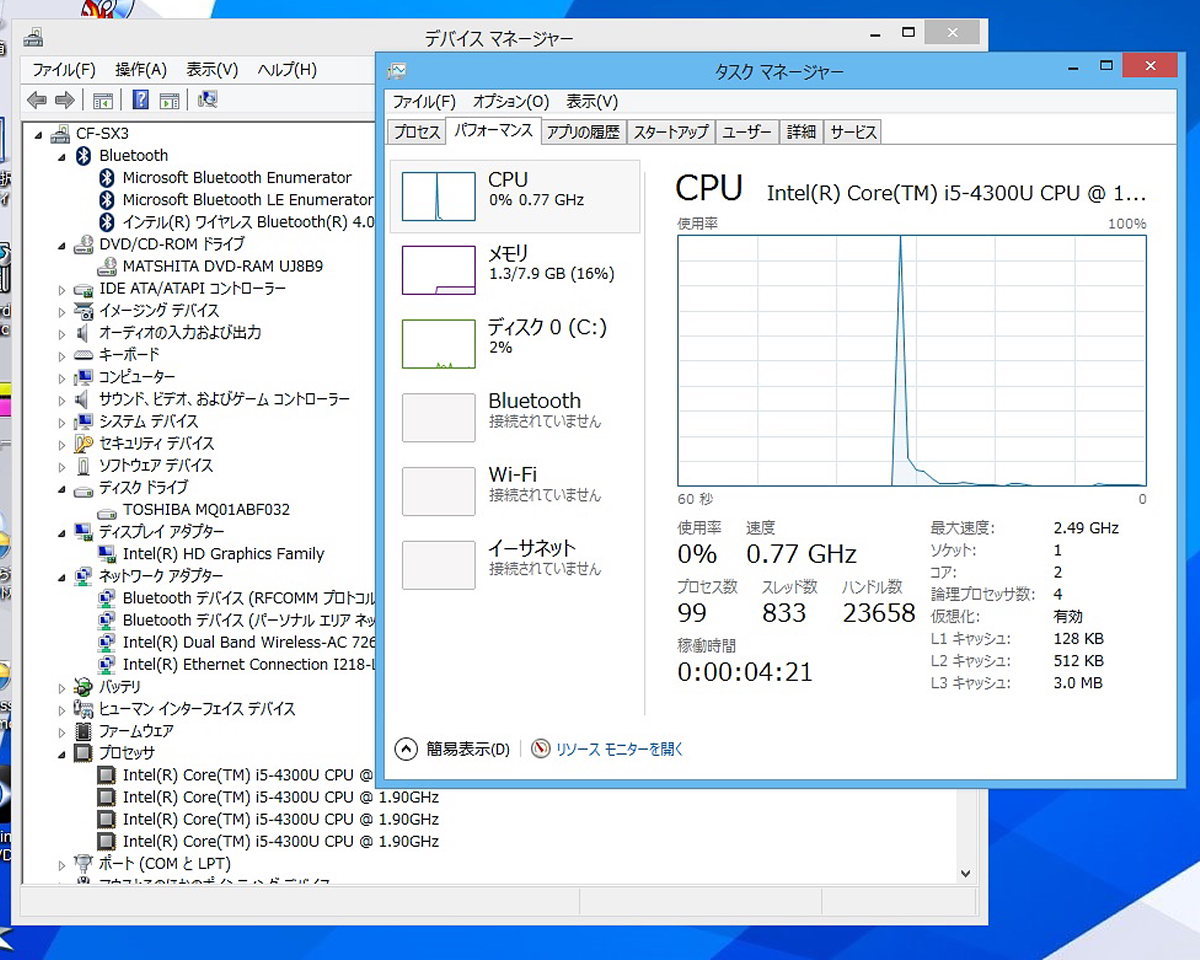Image resolution: width=1200 pixels, height=960 pixels.
Task: Click the TOSHIBA MQ01ABF032 disk icon
Action: coord(108,510)
